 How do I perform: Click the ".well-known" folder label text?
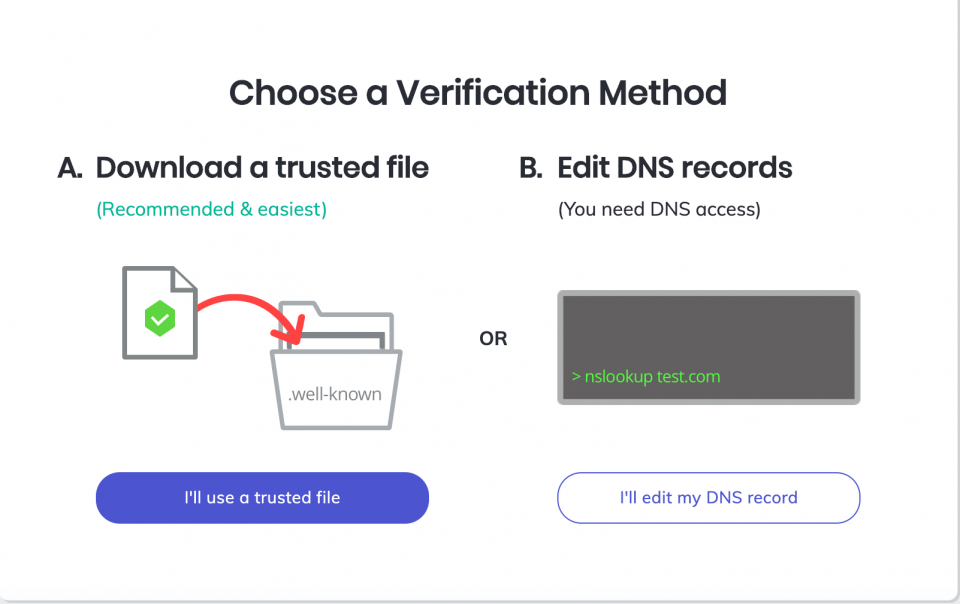coord(335,394)
